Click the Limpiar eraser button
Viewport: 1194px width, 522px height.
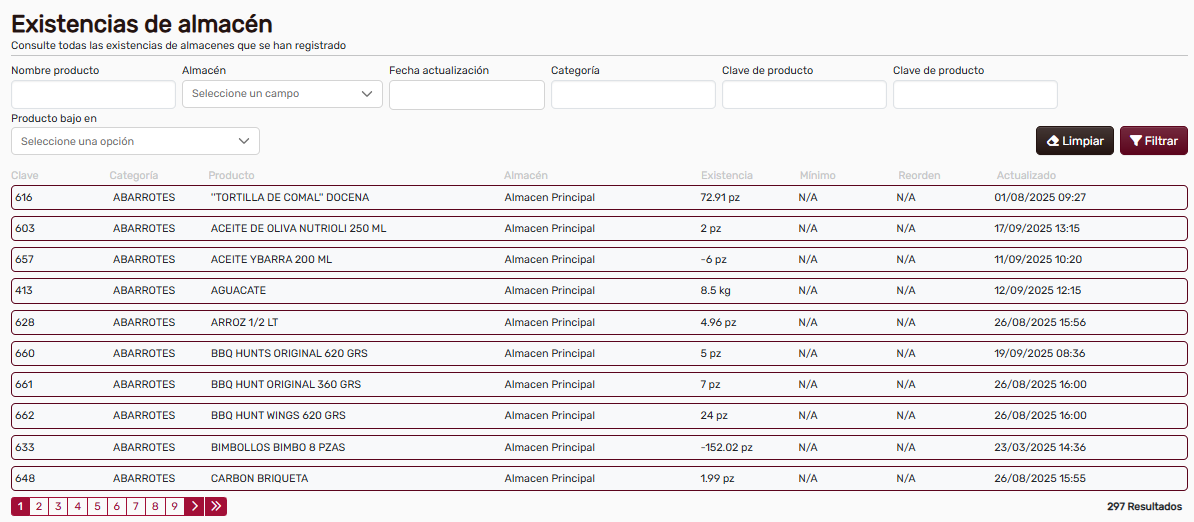tap(1075, 141)
